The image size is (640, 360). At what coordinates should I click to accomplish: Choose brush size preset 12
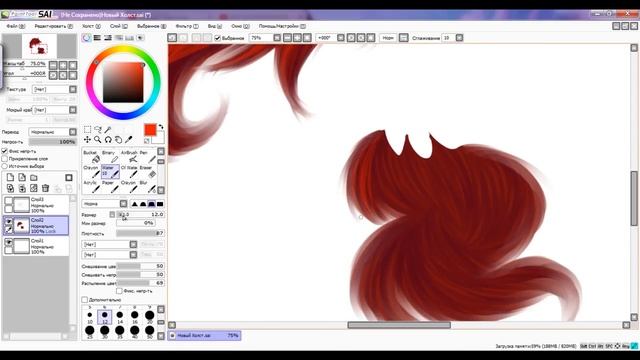click(104, 317)
